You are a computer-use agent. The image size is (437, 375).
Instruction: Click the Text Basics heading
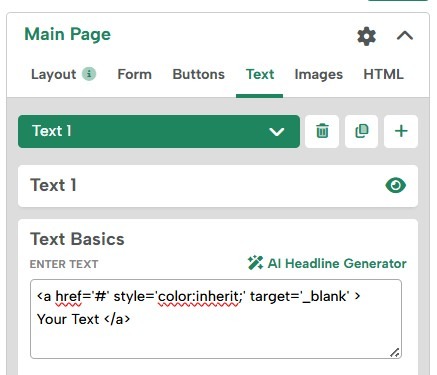(77, 239)
